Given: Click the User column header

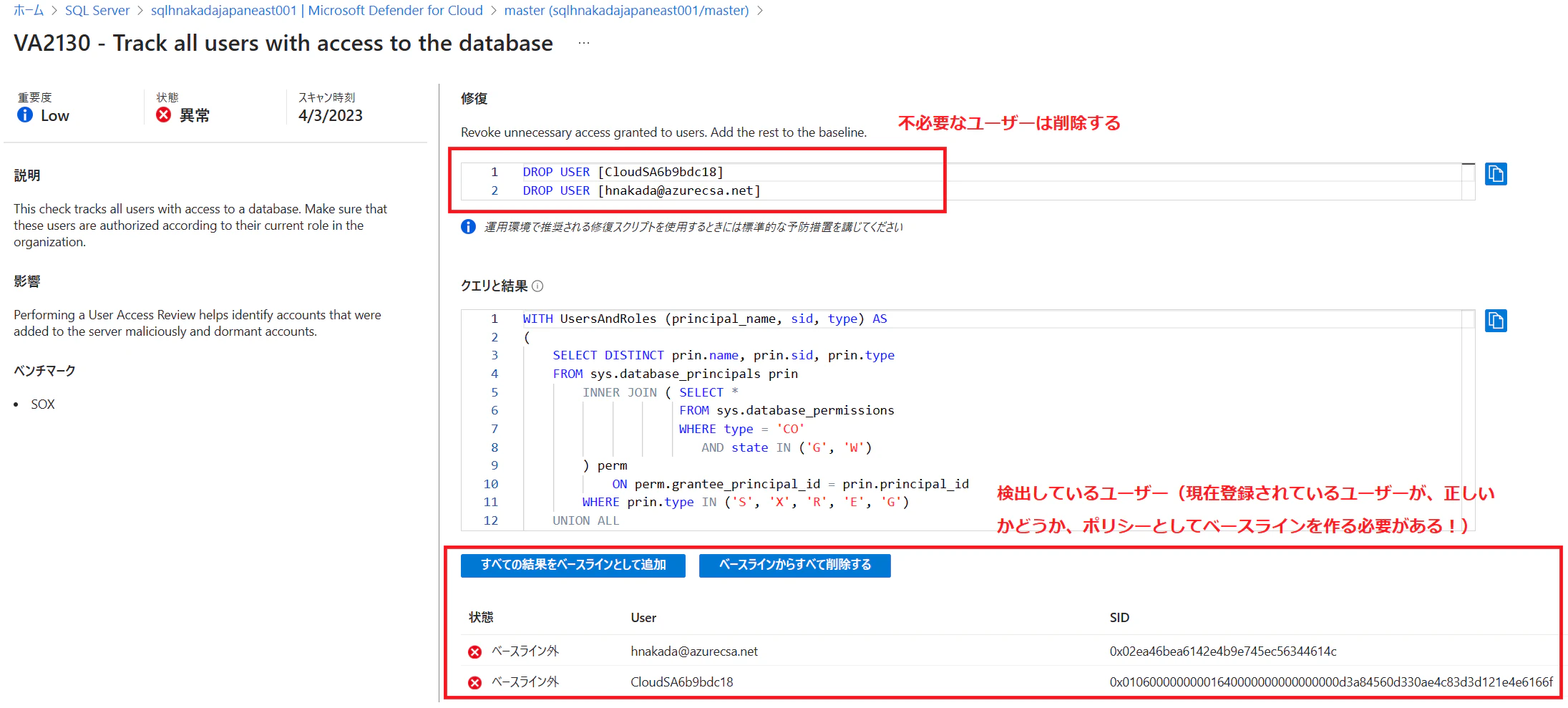Looking at the screenshot, I should [x=643, y=618].
